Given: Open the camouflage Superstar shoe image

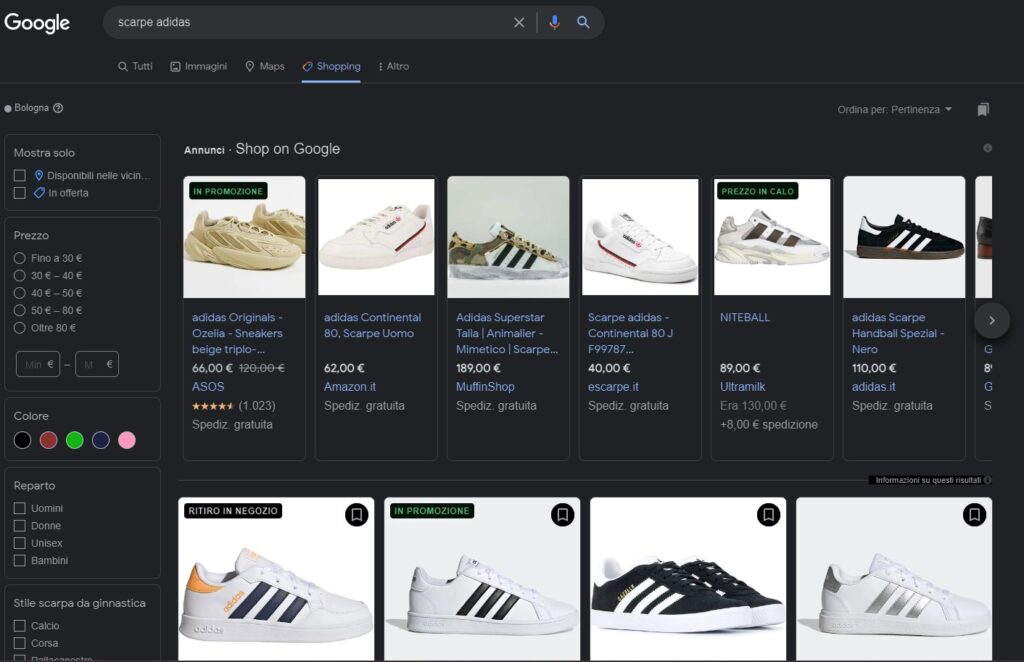Looking at the screenshot, I should [508, 237].
